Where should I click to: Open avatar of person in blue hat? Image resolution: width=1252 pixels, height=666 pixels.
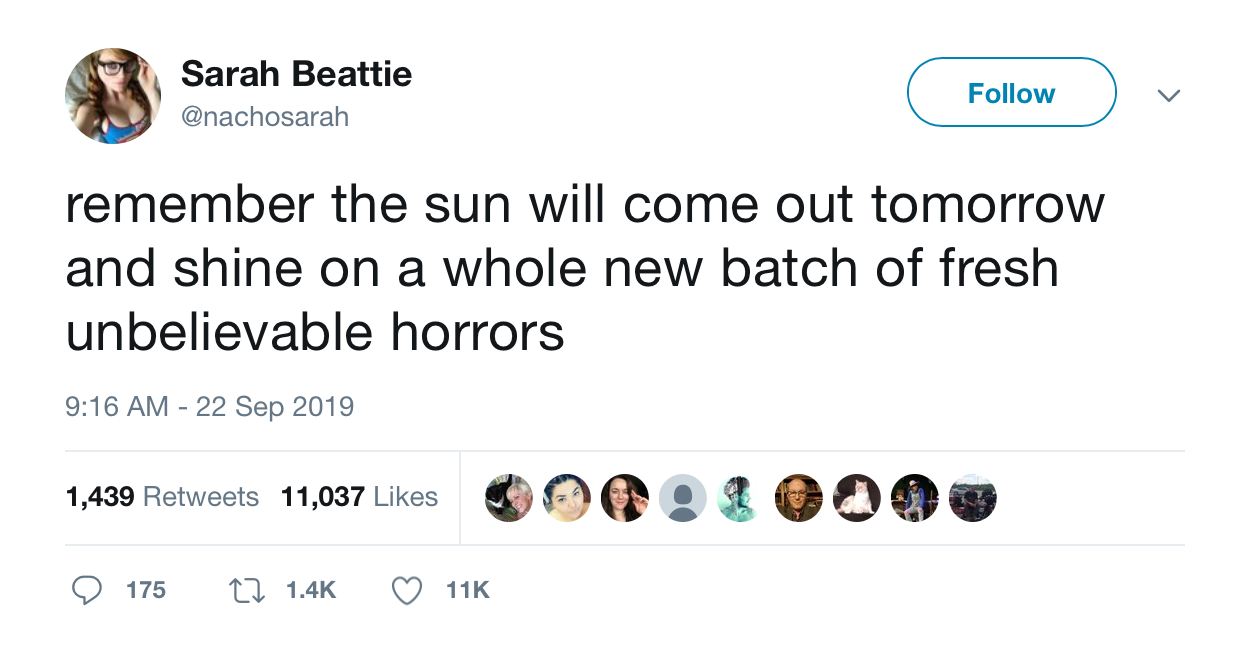pyautogui.click(x=915, y=498)
